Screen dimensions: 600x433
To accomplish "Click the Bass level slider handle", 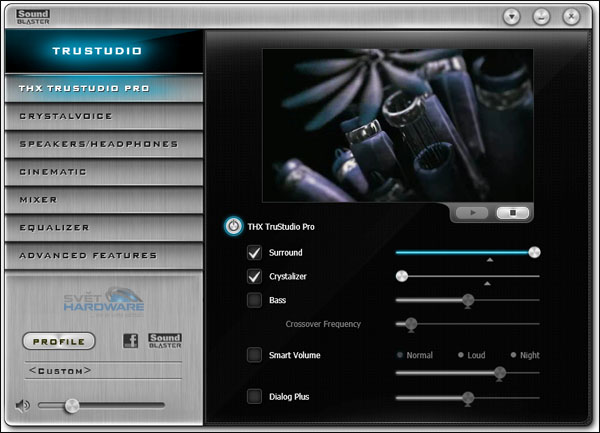I will [468, 301].
